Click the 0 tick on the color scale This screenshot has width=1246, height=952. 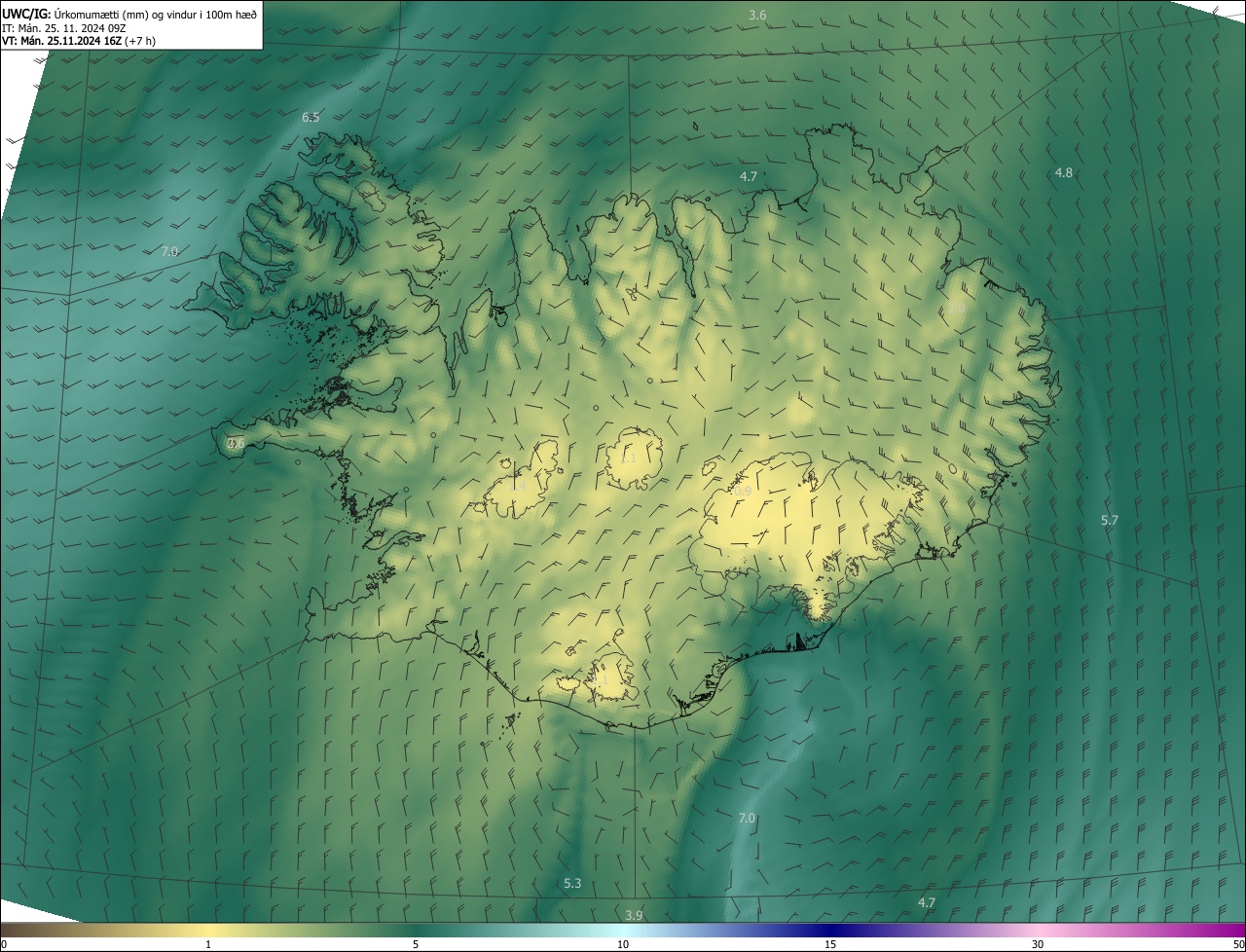[x=3, y=944]
